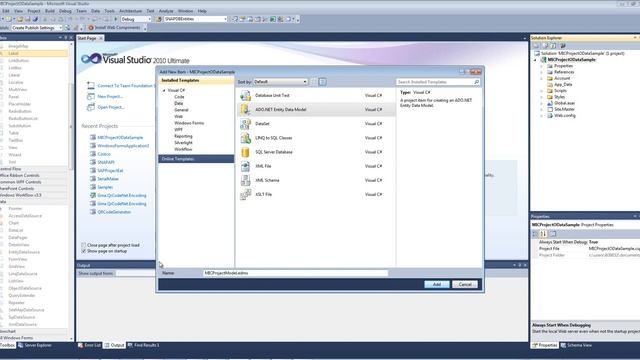Select the GridView toolbox item
The width and height of the screenshot is (640, 360).
click(x=16, y=267)
